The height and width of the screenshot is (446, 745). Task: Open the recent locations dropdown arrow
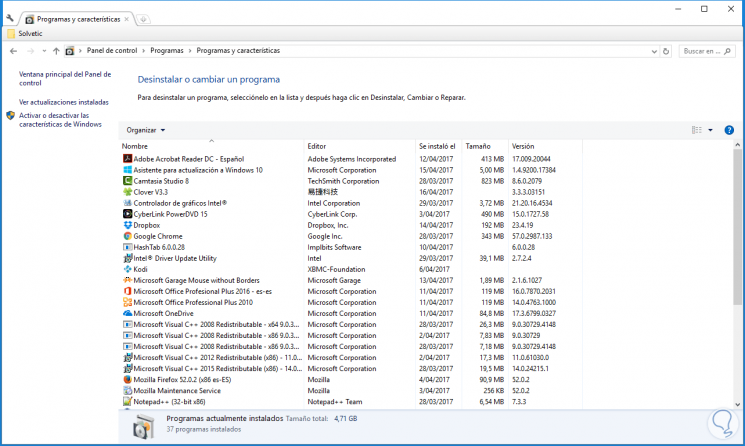44,51
